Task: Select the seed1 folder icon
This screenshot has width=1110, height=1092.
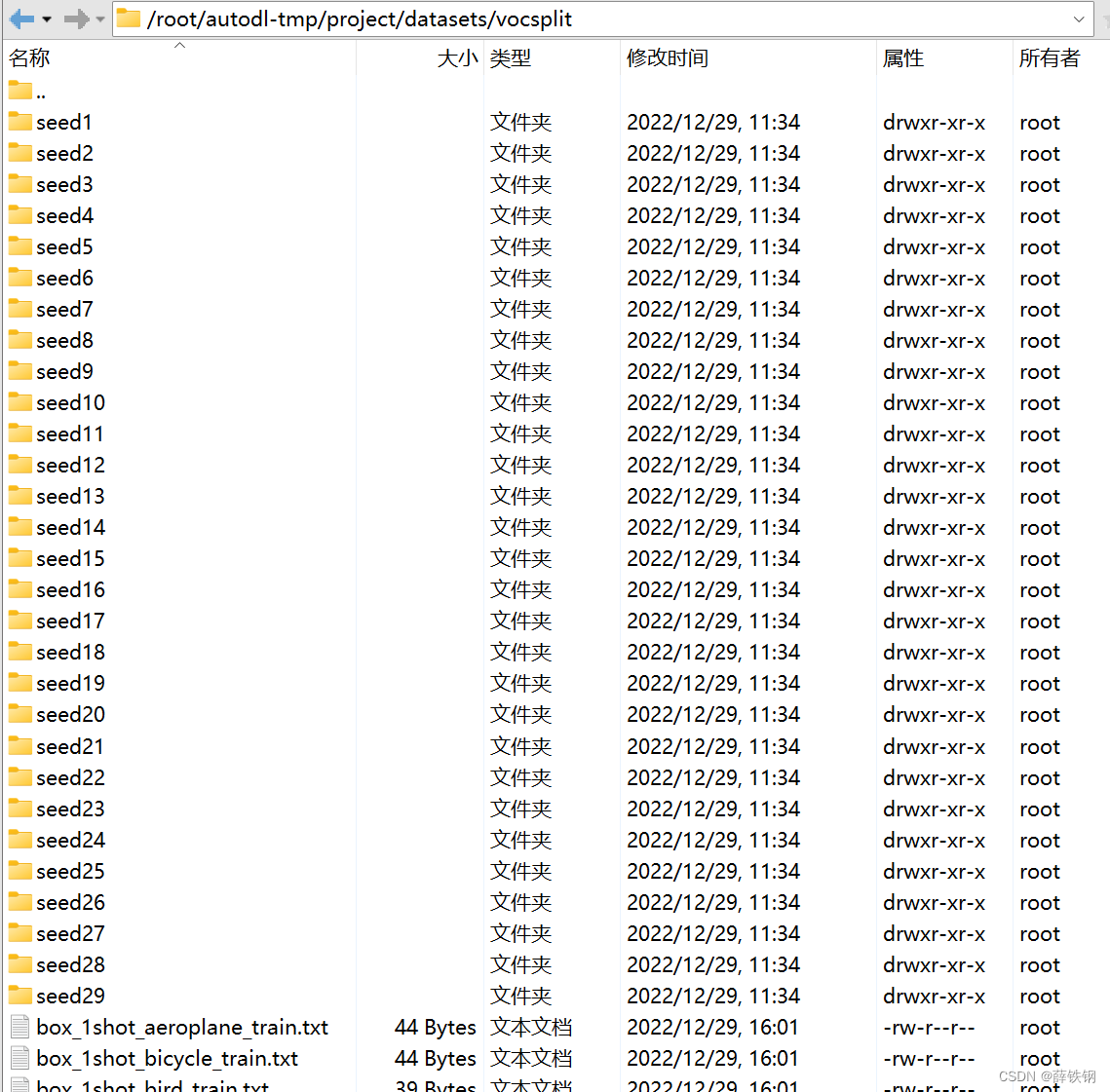Action: click(x=20, y=122)
